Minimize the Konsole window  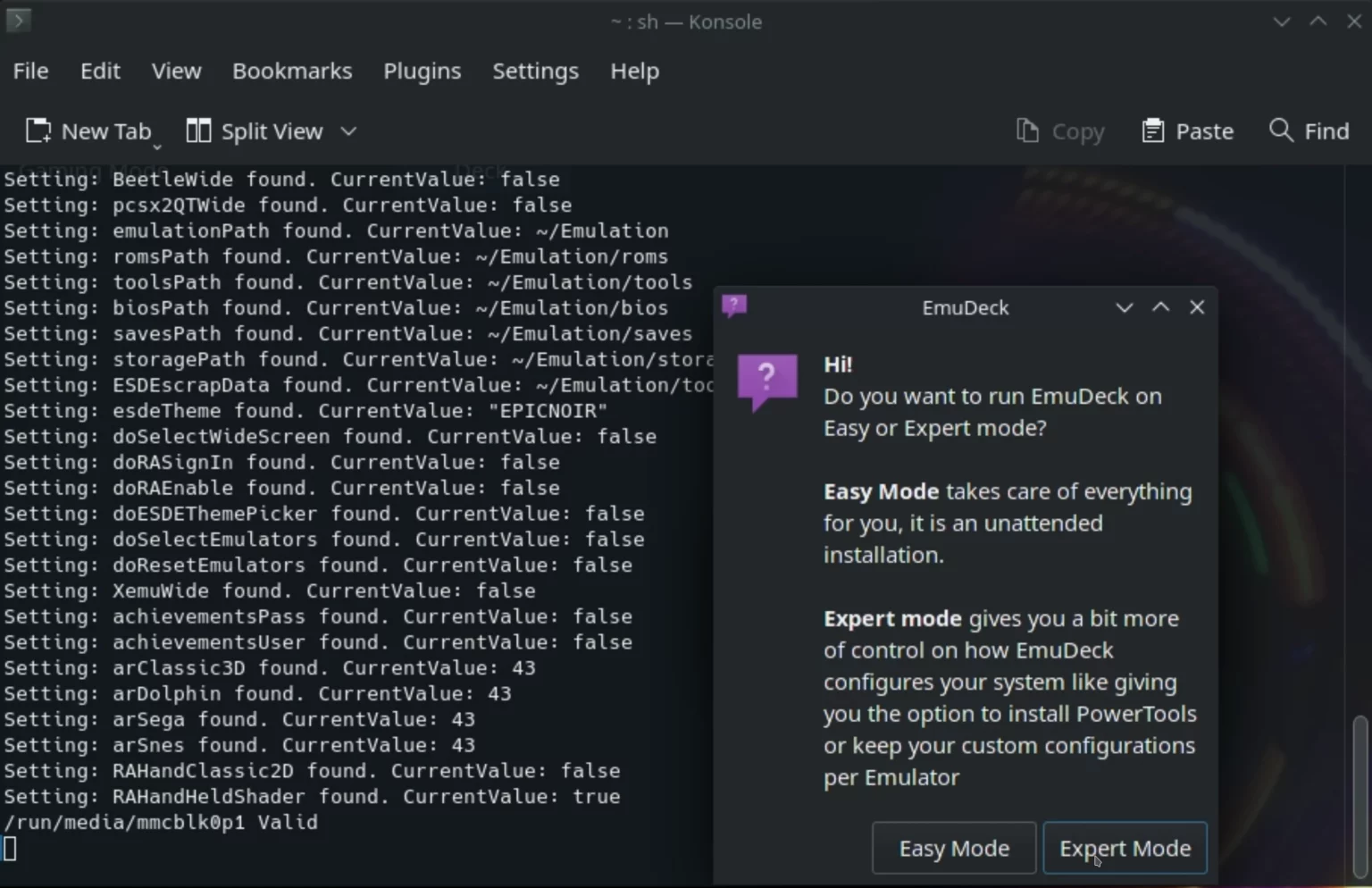(x=1282, y=21)
